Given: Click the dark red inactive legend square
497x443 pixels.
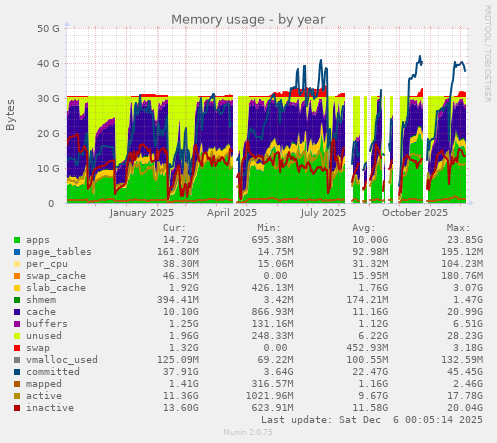Looking at the screenshot, I should coord(17,408).
